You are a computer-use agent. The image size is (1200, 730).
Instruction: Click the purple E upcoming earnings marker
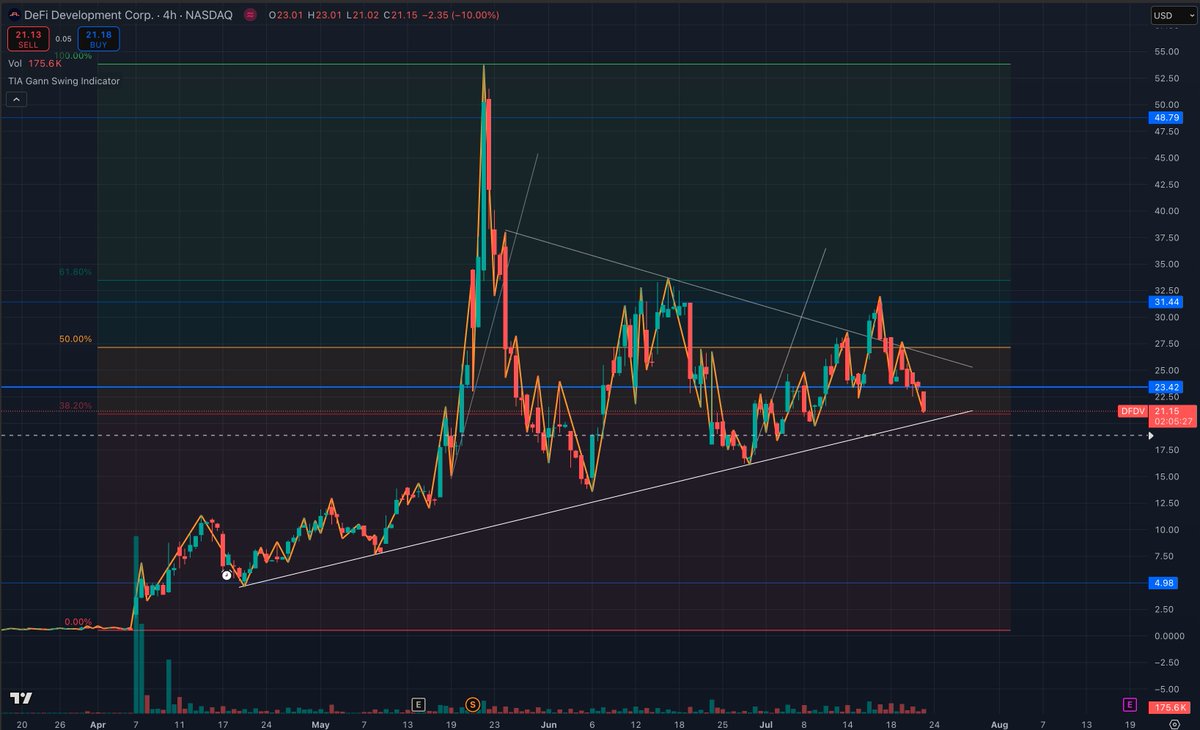coord(1130,705)
